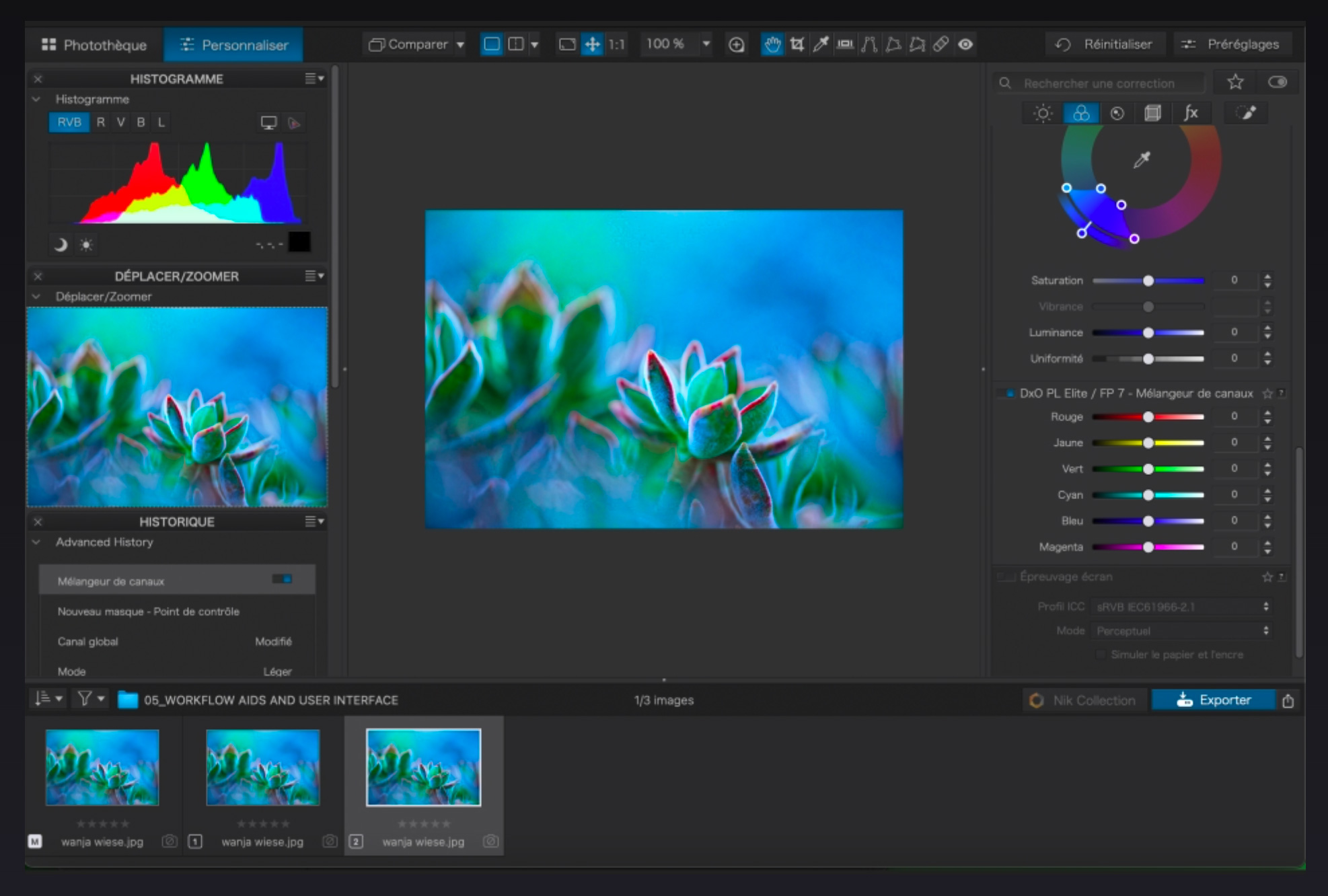Click the red-eye tool icon

(x=965, y=44)
